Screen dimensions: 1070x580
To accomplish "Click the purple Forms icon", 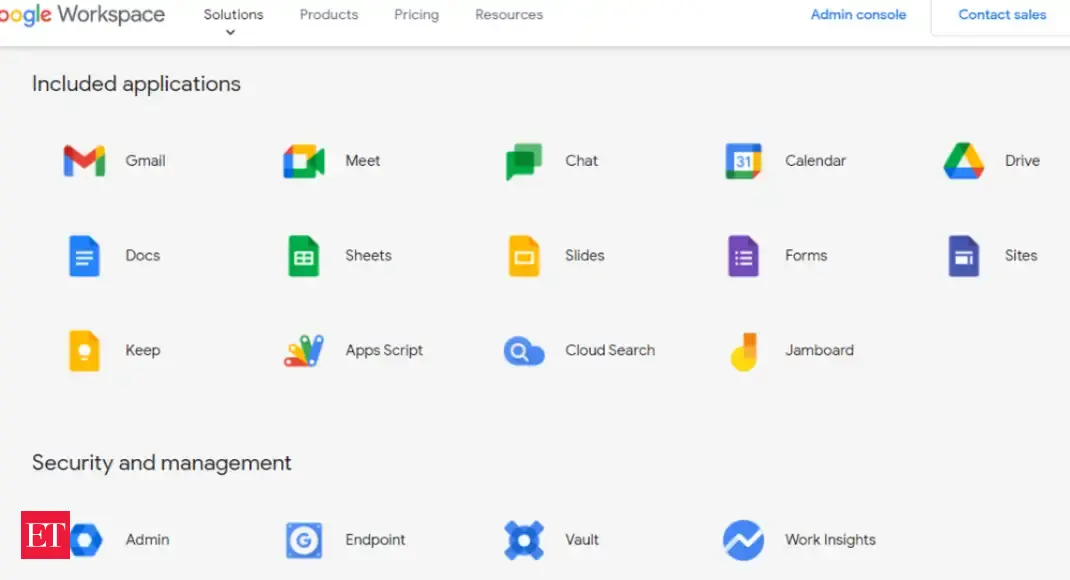I will click(x=743, y=256).
